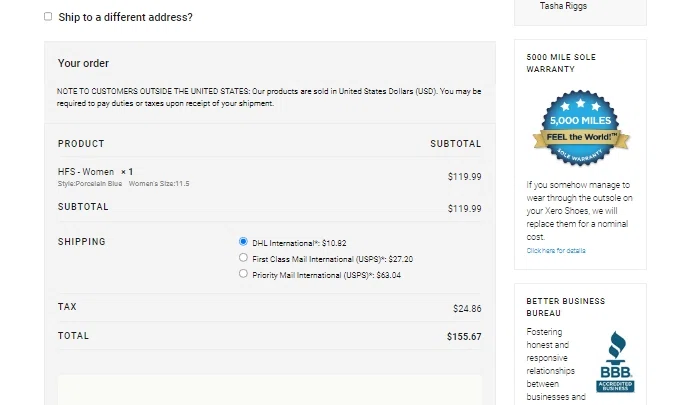Click the "Tasha Riggs" reviewer name
The height and width of the screenshot is (405, 692).
(564, 6)
